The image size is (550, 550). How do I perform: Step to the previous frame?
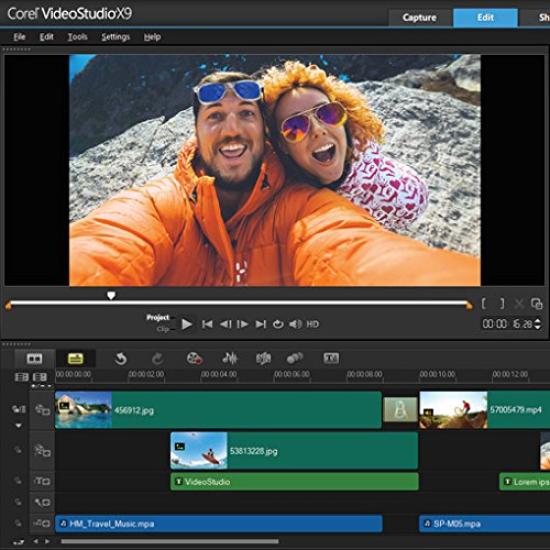tap(225, 324)
